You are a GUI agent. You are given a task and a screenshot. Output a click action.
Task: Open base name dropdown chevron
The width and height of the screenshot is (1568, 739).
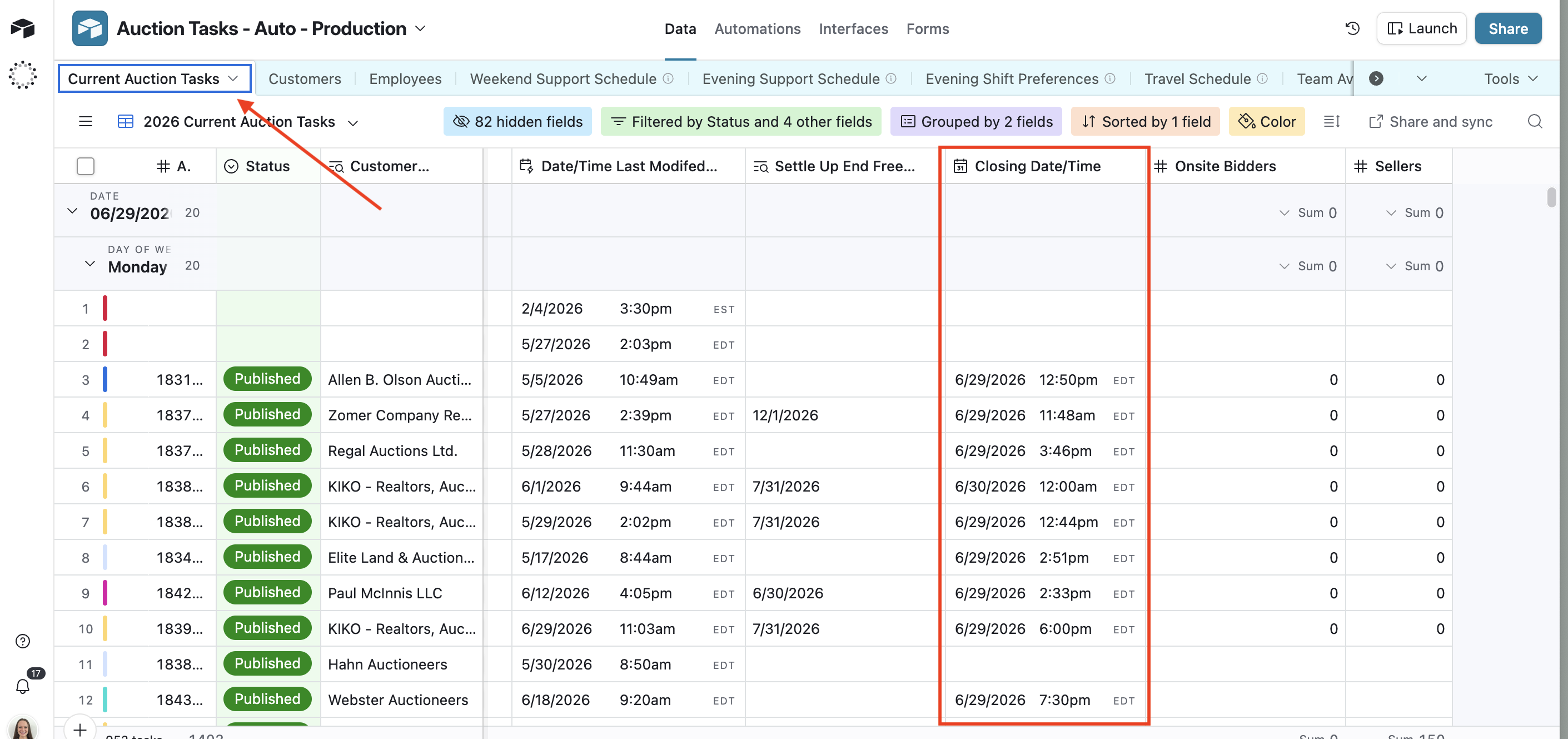(420, 28)
